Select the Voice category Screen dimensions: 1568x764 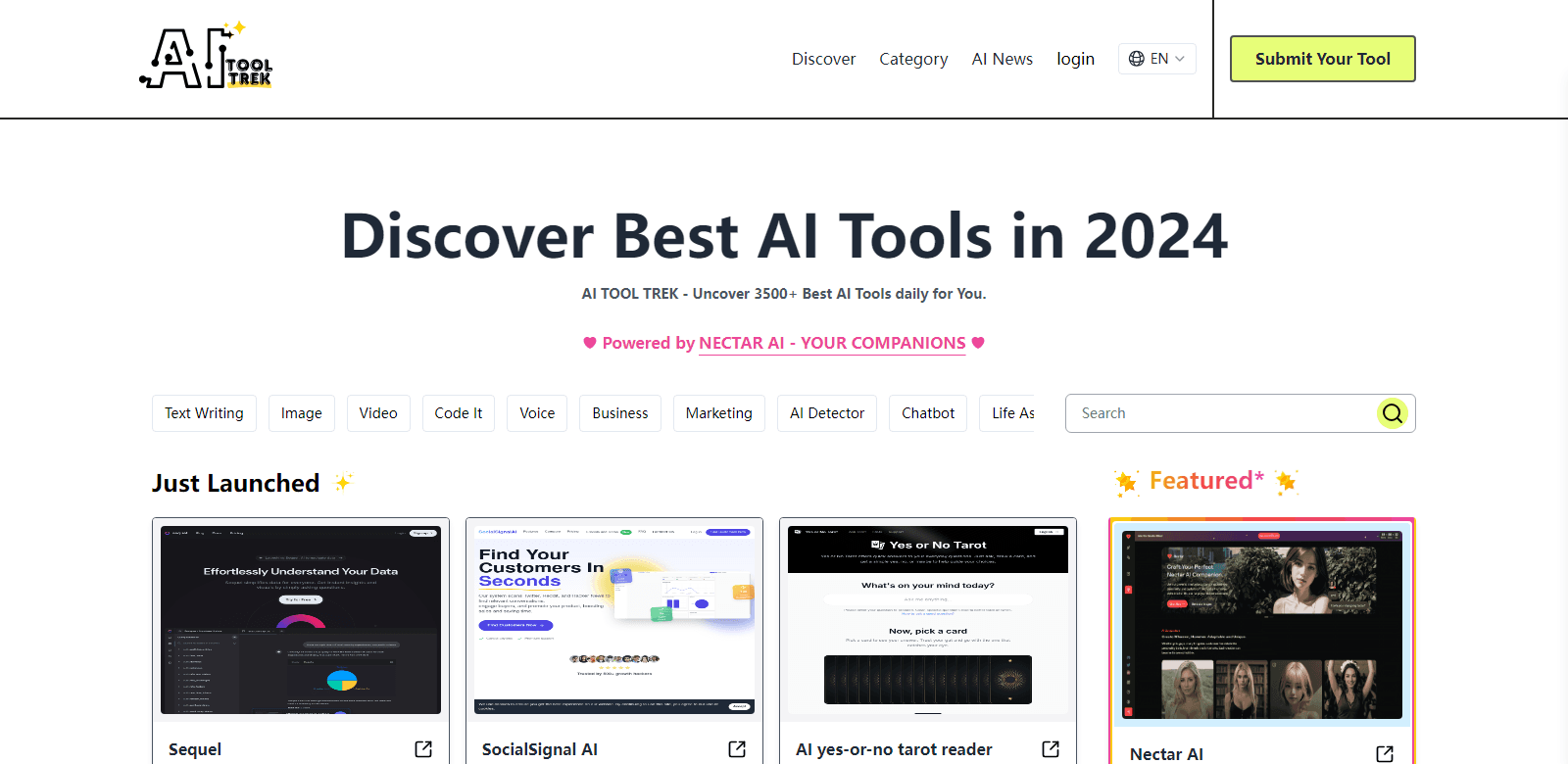tap(537, 413)
